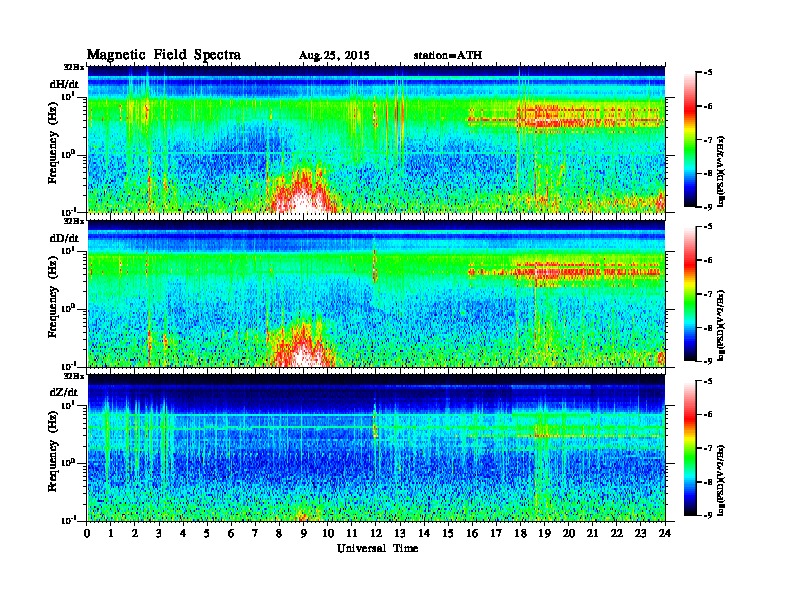Click hour tick label 16 on time axis
This screenshot has width=792, height=612.
(x=472, y=533)
